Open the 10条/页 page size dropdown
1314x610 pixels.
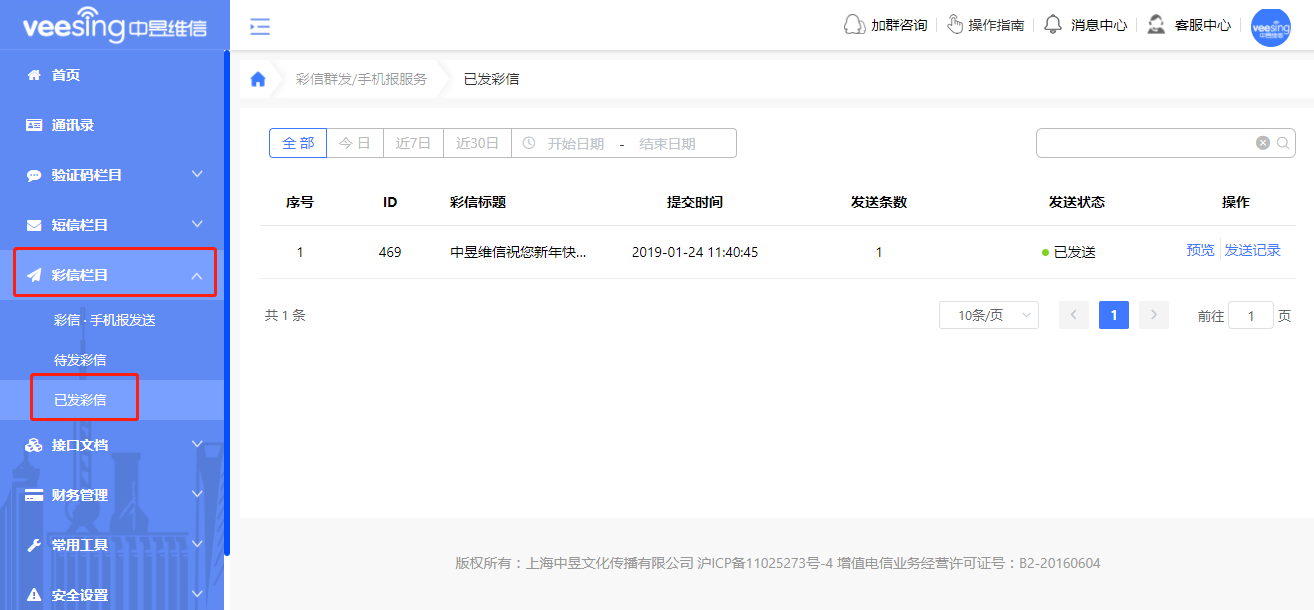click(988, 314)
